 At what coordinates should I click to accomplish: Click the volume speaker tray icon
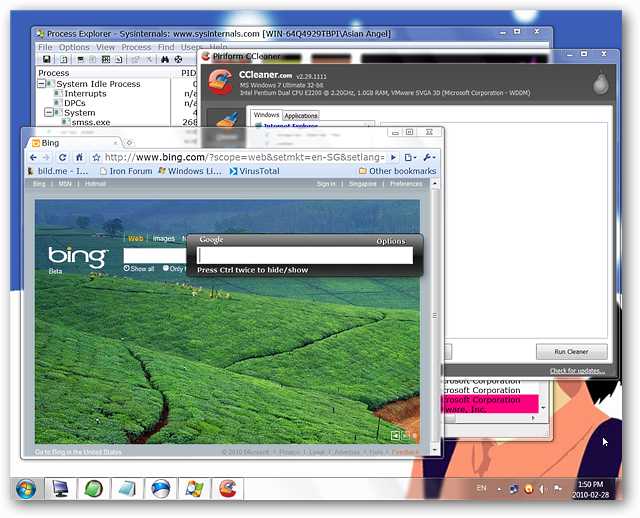coord(542,489)
